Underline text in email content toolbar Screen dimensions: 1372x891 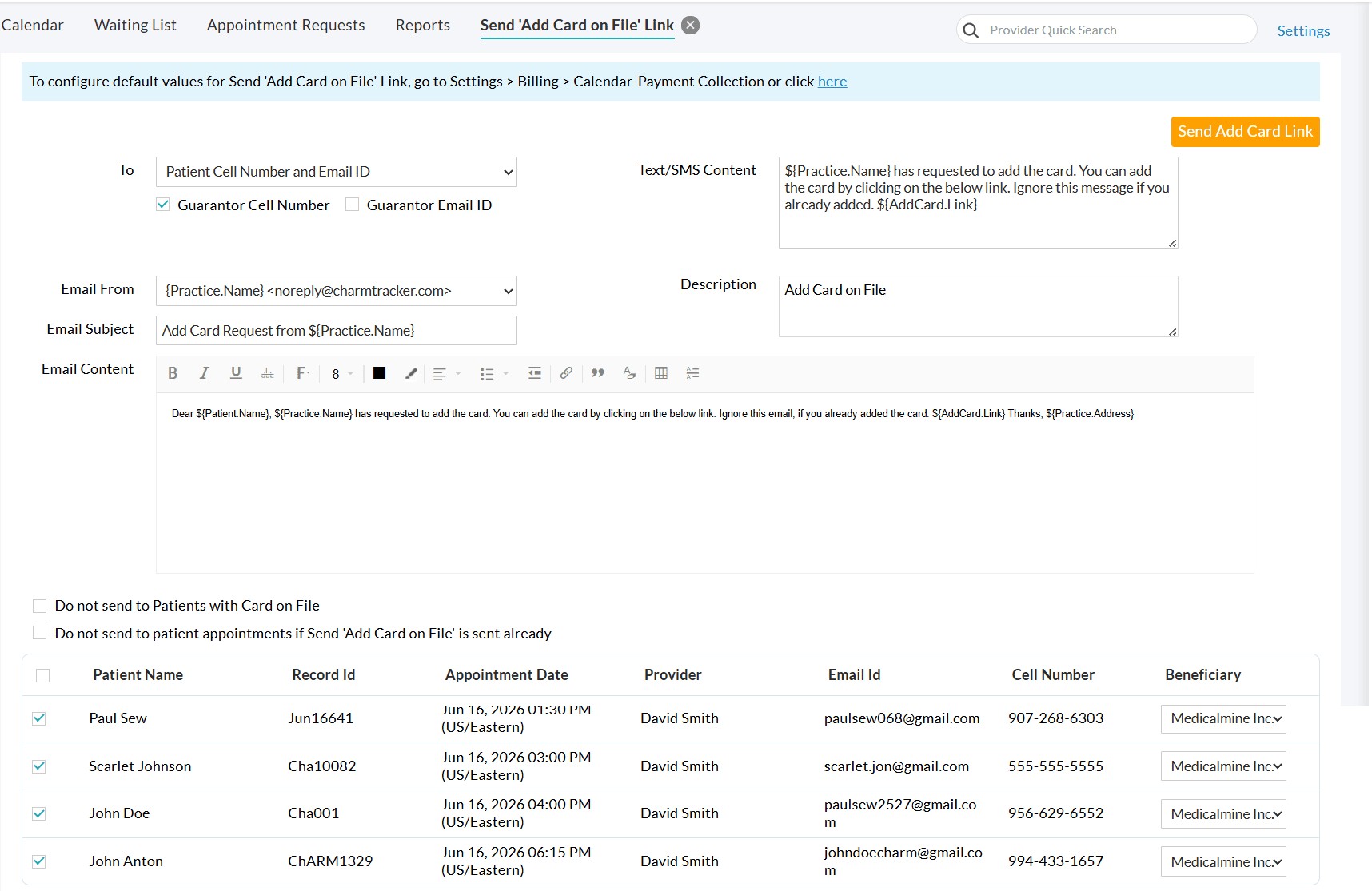236,373
